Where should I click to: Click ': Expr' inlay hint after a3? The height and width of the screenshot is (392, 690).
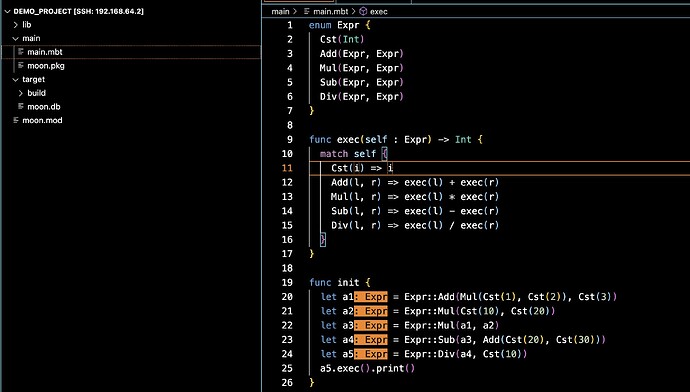tap(371, 326)
